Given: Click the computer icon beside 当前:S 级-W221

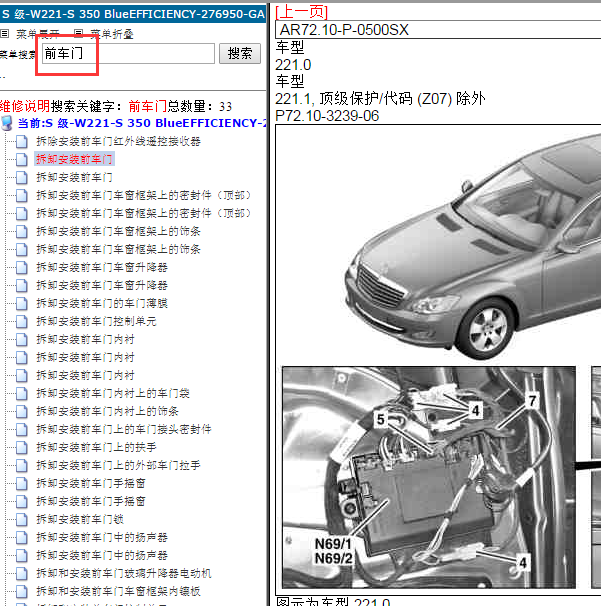Looking at the screenshot, I should tap(7, 123).
